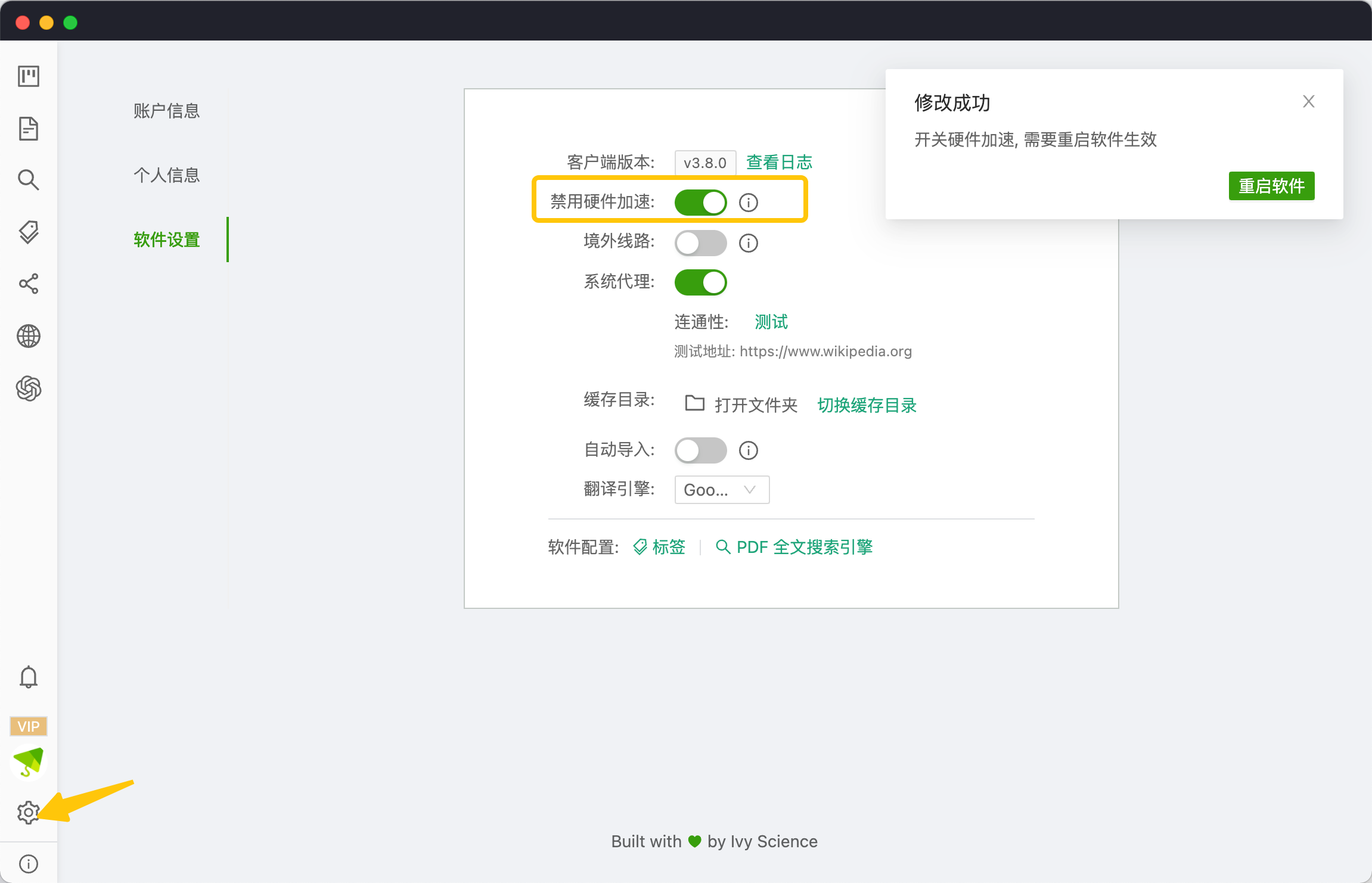Click the yellow minimize window button
The width and height of the screenshot is (1372, 883).
click(x=46, y=23)
